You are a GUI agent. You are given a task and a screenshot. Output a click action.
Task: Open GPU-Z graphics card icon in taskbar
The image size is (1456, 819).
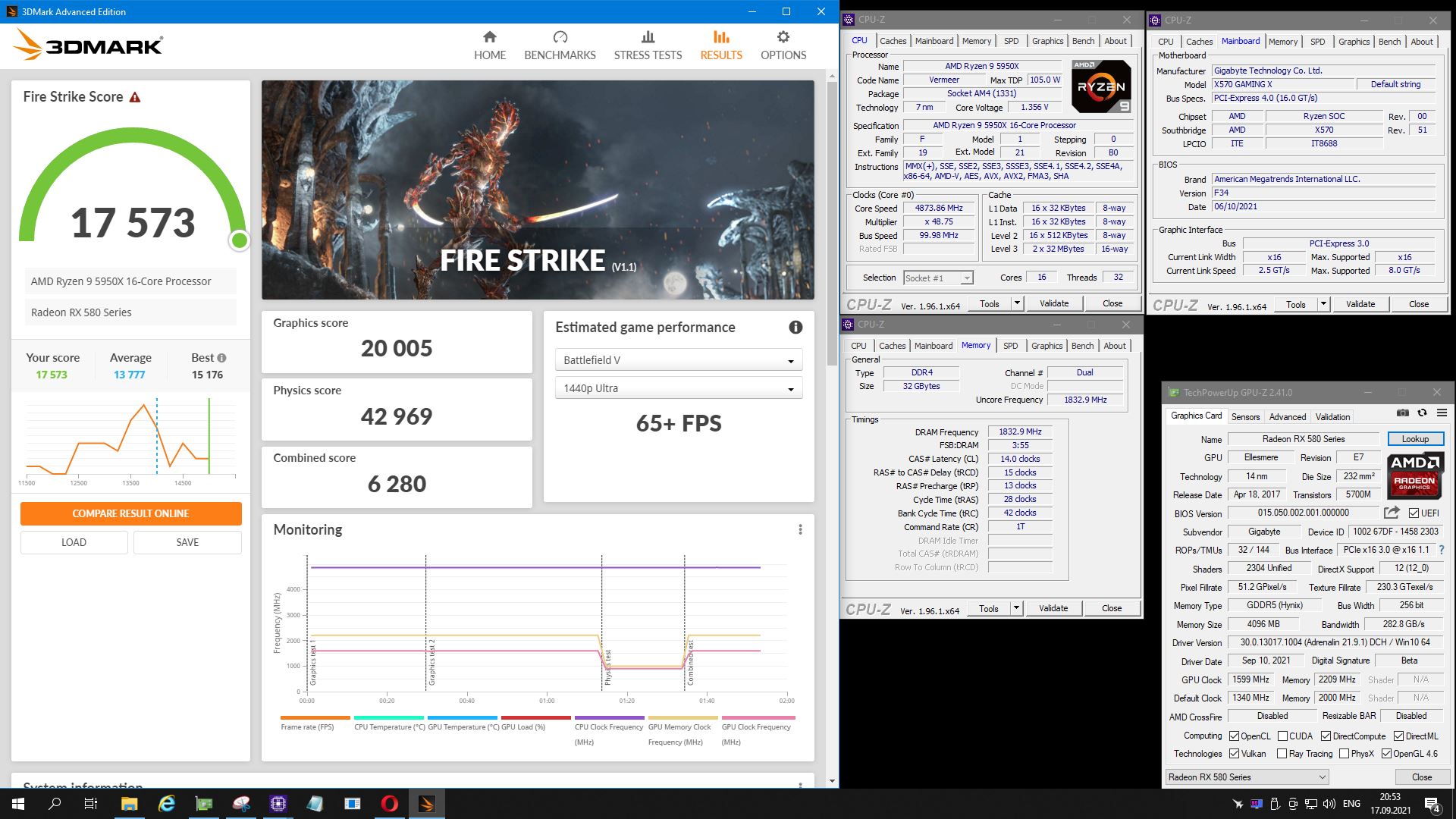pyautogui.click(x=204, y=804)
